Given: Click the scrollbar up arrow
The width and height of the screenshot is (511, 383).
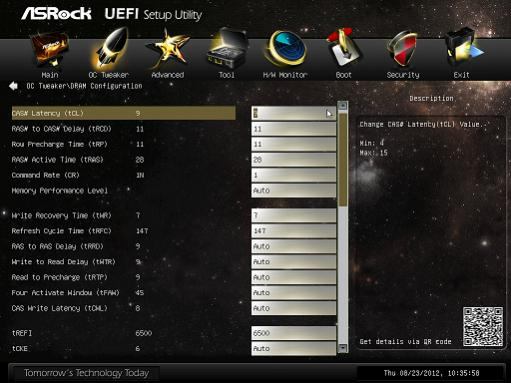Looking at the screenshot, I should [x=343, y=106].
